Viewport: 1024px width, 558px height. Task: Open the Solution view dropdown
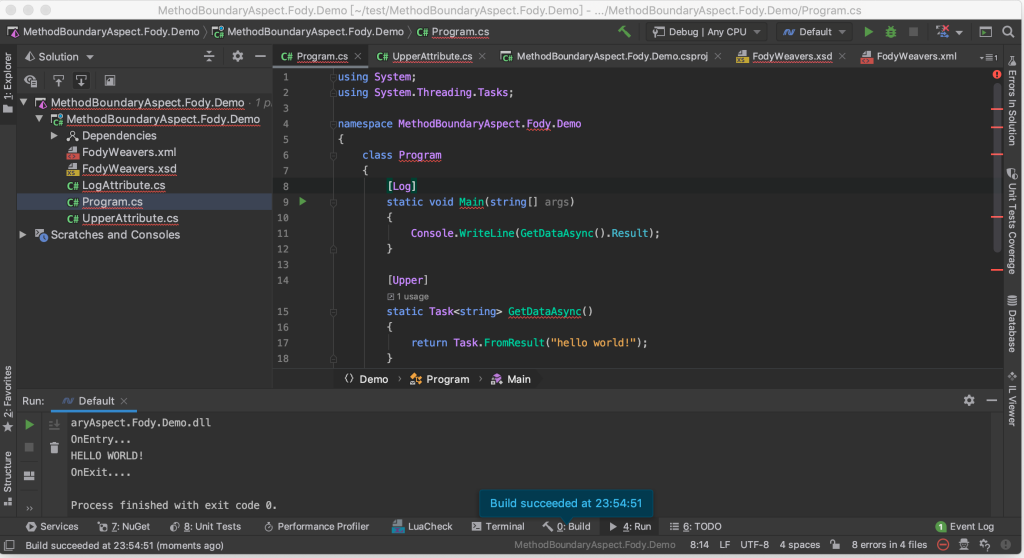click(59, 57)
